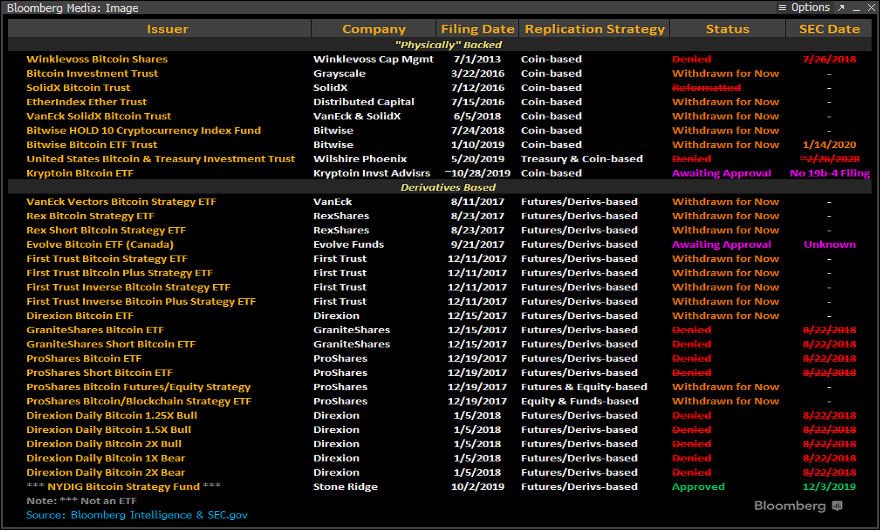Select Direxion Daily Bitcoin 1X Bear
Image resolution: width=880 pixels, height=530 pixels.
pos(106,458)
